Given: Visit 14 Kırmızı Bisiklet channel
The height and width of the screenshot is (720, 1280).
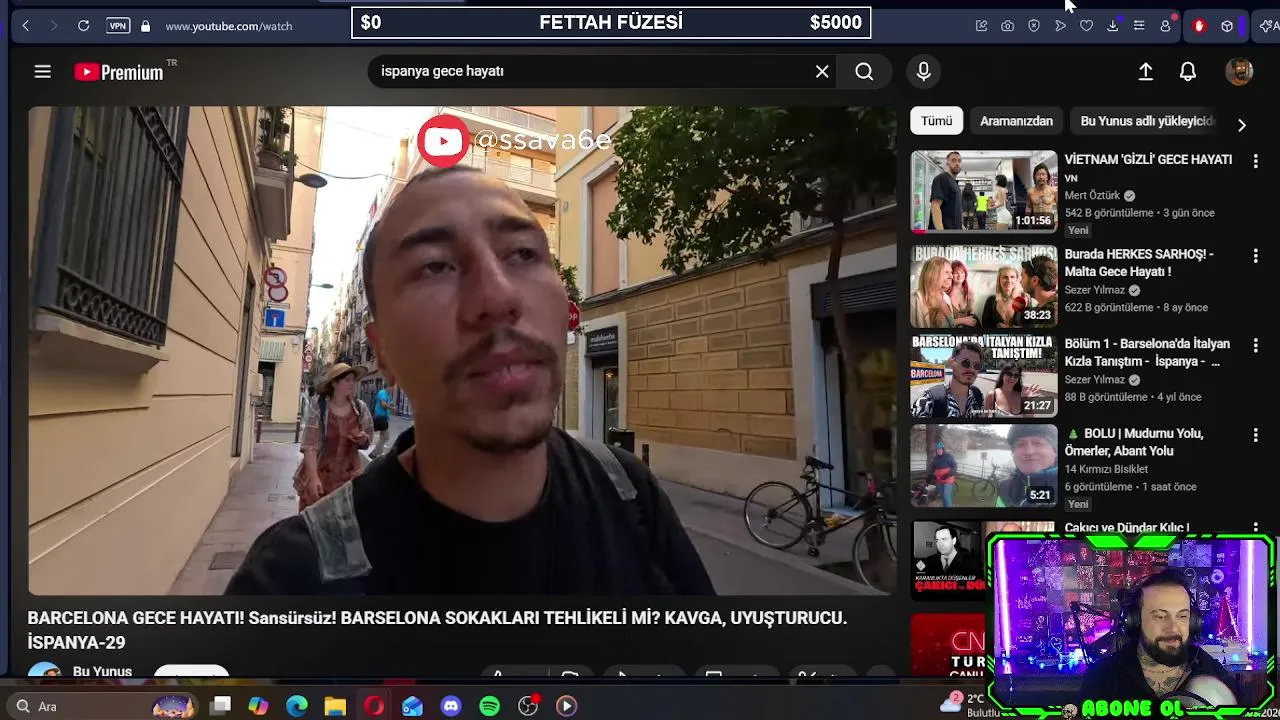Looking at the screenshot, I should coord(1106,469).
